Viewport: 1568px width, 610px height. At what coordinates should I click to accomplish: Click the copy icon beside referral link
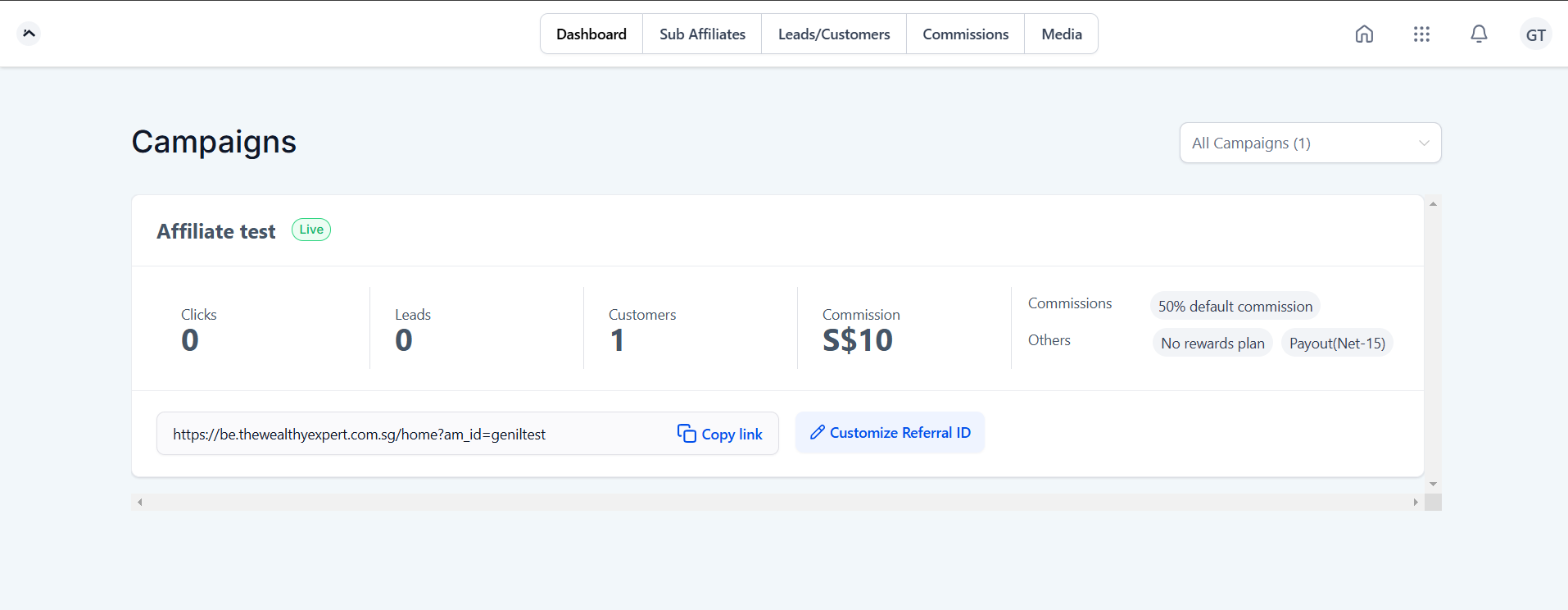(x=687, y=434)
